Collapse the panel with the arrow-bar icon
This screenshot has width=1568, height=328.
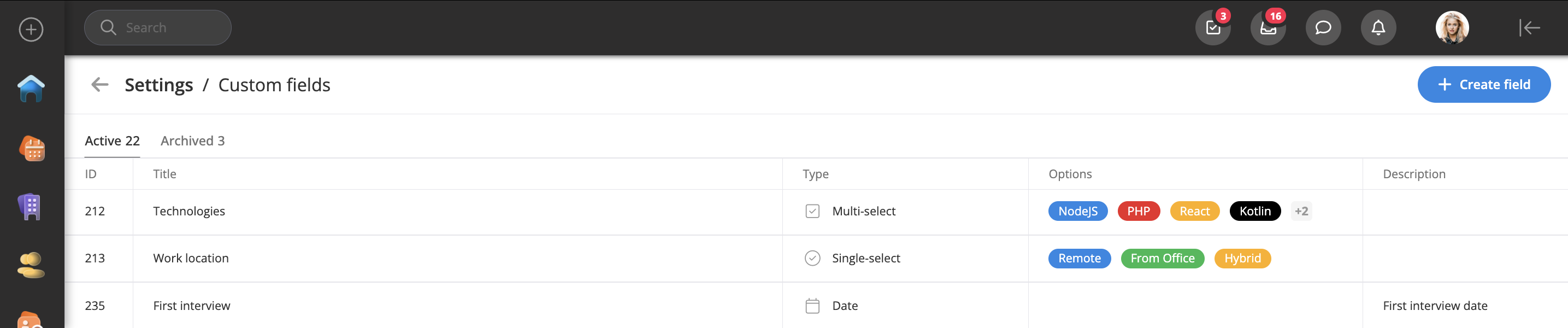pyautogui.click(x=1529, y=28)
